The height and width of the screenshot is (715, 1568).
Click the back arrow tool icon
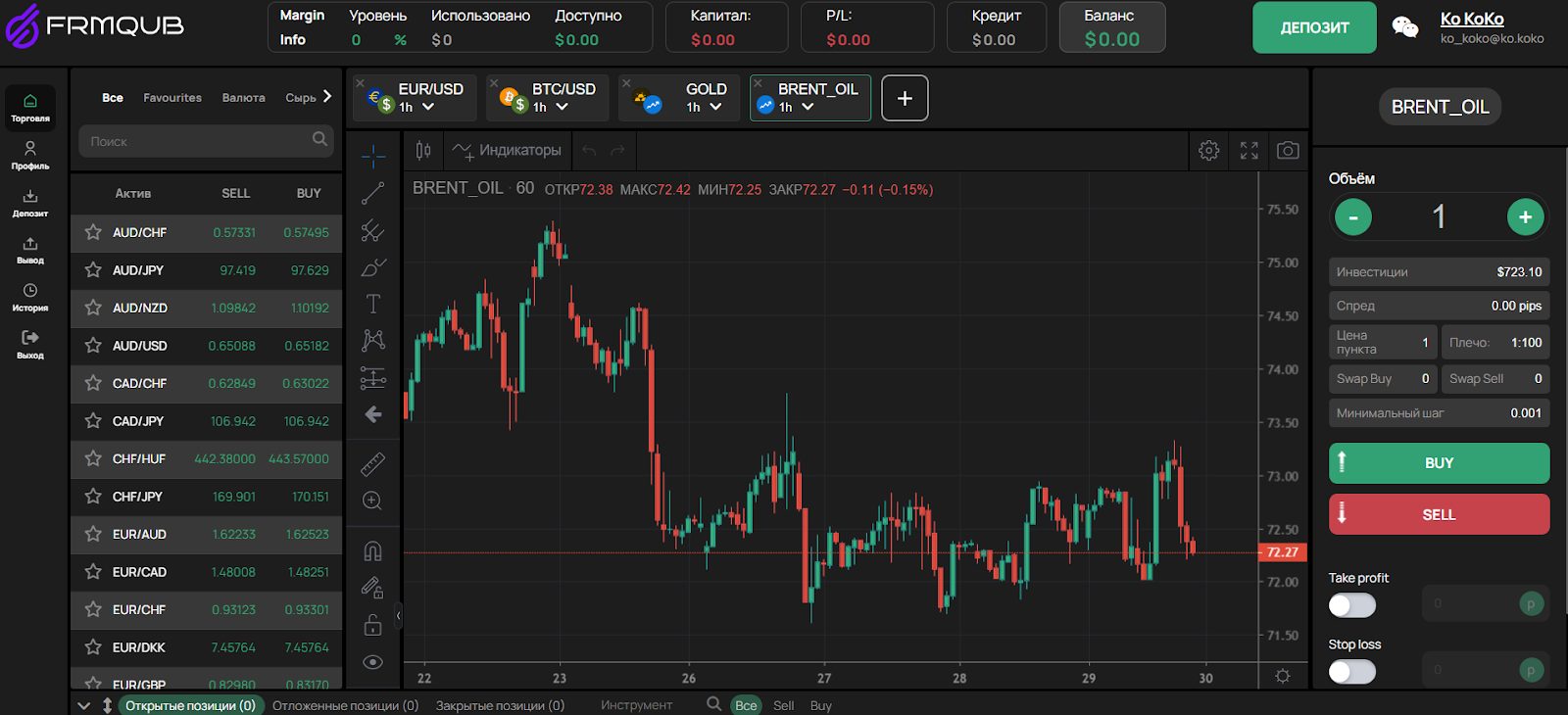click(x=373, y=414)
